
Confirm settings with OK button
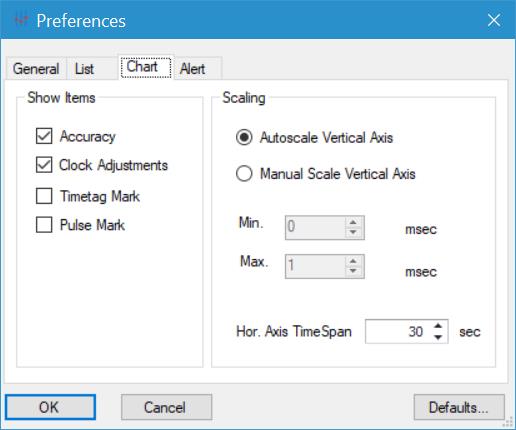click(50, 407)
